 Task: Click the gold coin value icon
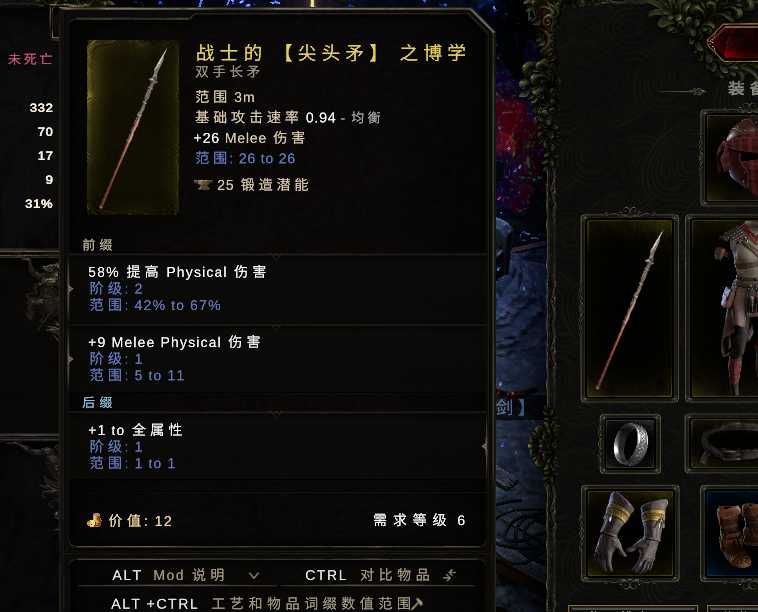(x=94, y=520)
